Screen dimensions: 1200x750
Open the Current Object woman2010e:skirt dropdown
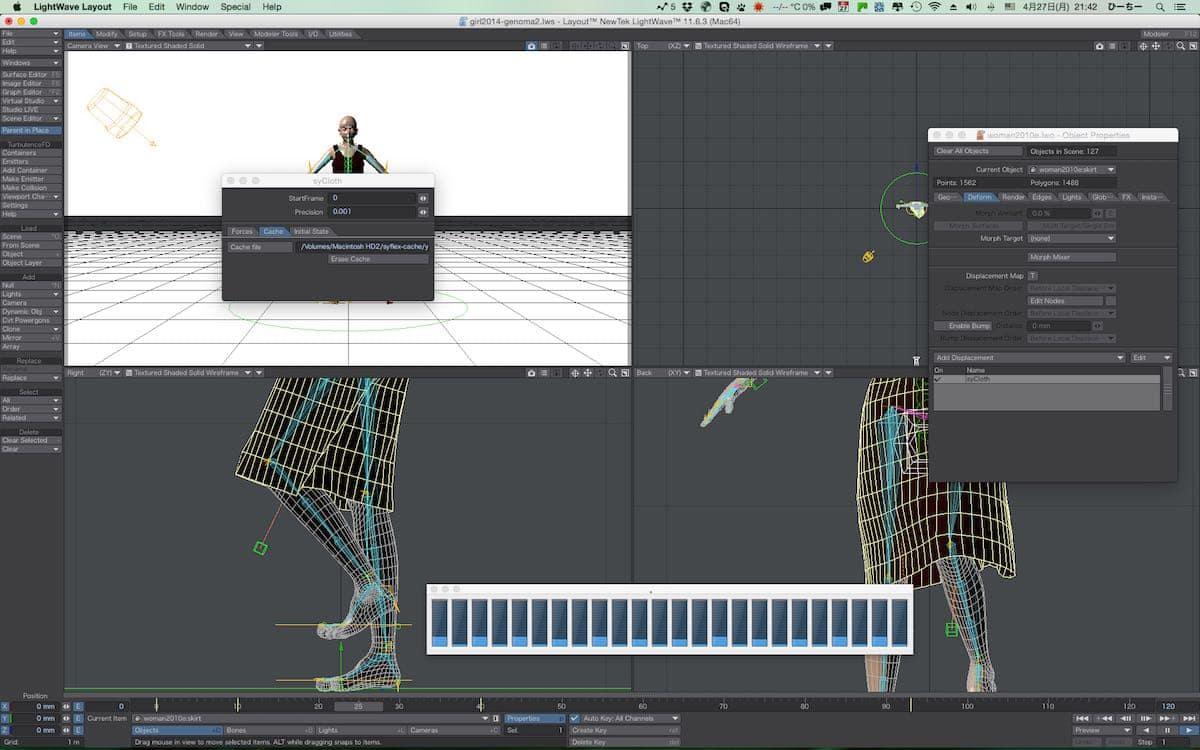1072,169
